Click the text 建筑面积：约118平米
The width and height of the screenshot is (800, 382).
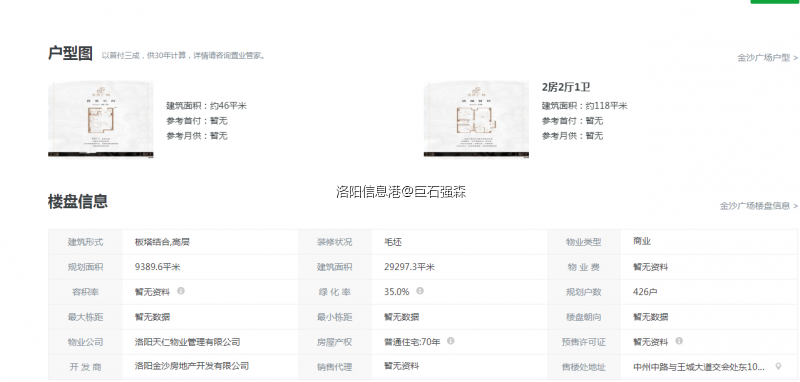click(585, 106)
